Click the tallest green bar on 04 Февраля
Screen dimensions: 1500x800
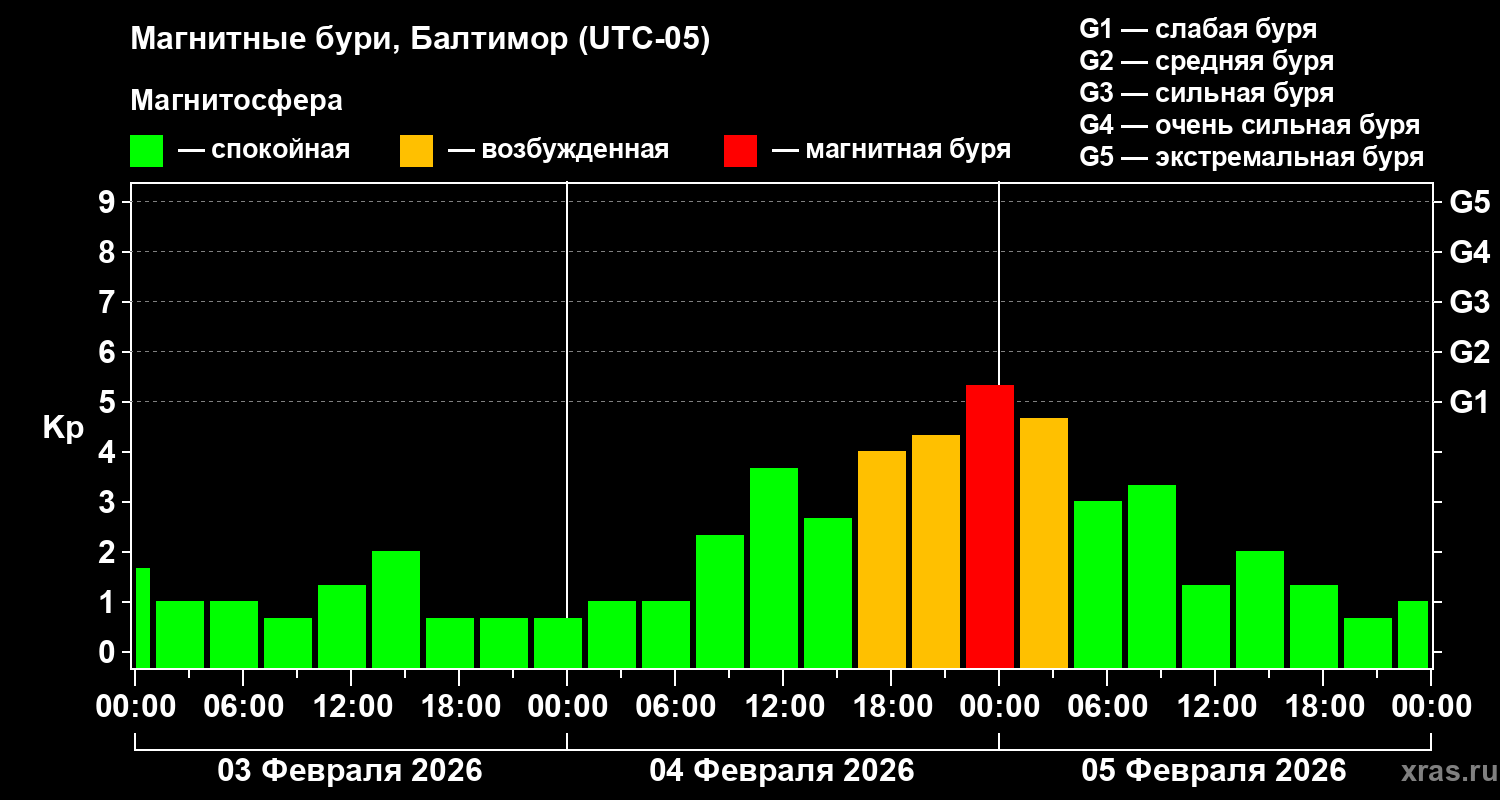(x=774, y=568)
